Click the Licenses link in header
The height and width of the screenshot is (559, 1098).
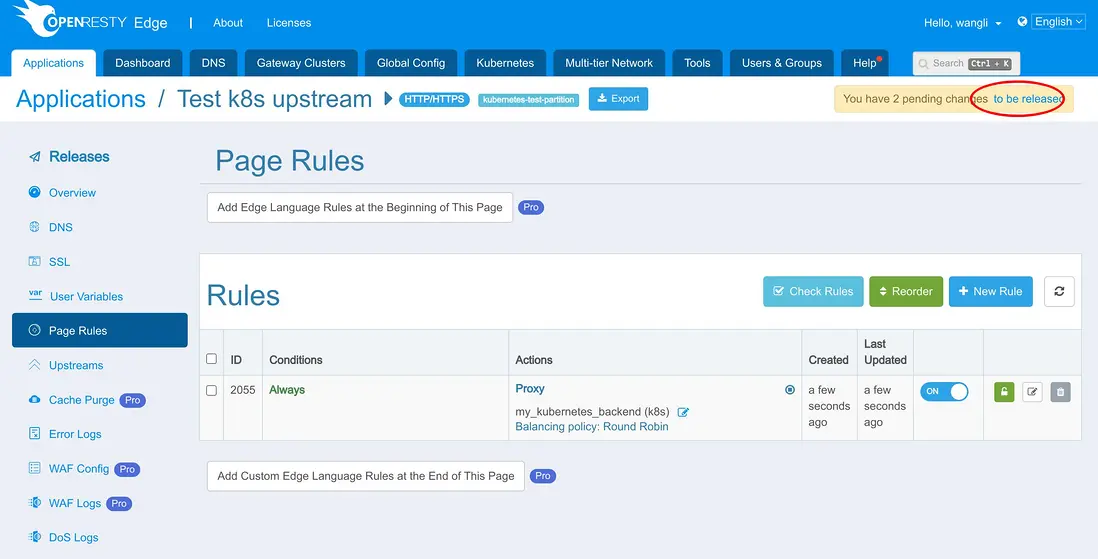[x=289, y=22]
